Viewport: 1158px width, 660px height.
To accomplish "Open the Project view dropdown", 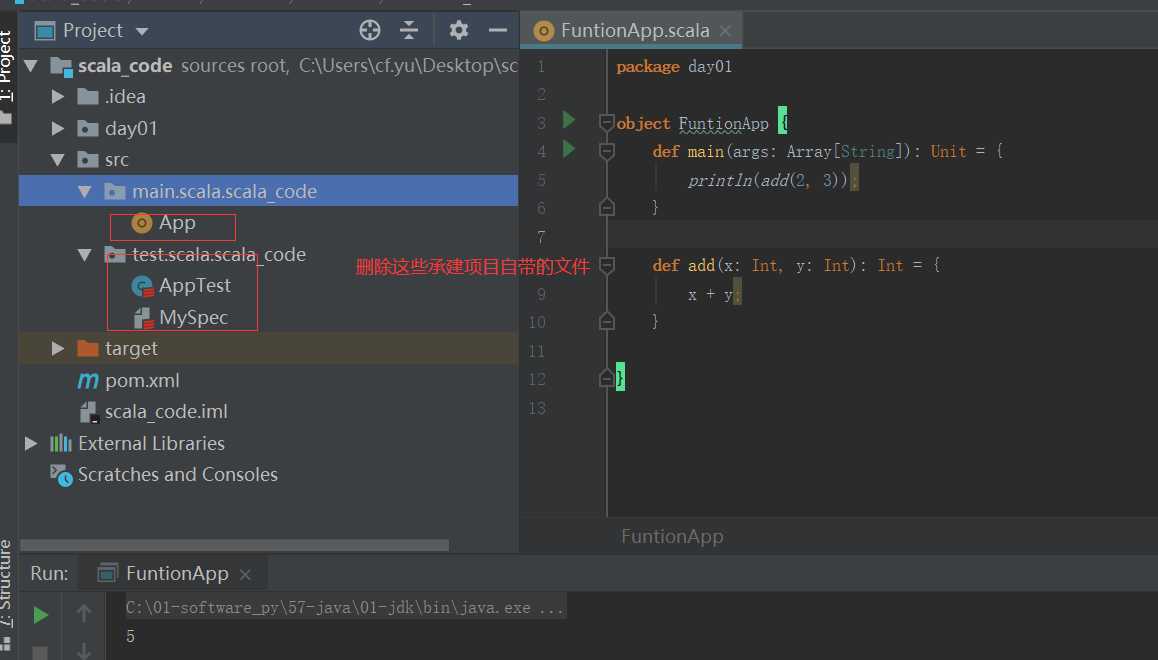I will click(x=142, y=31).
